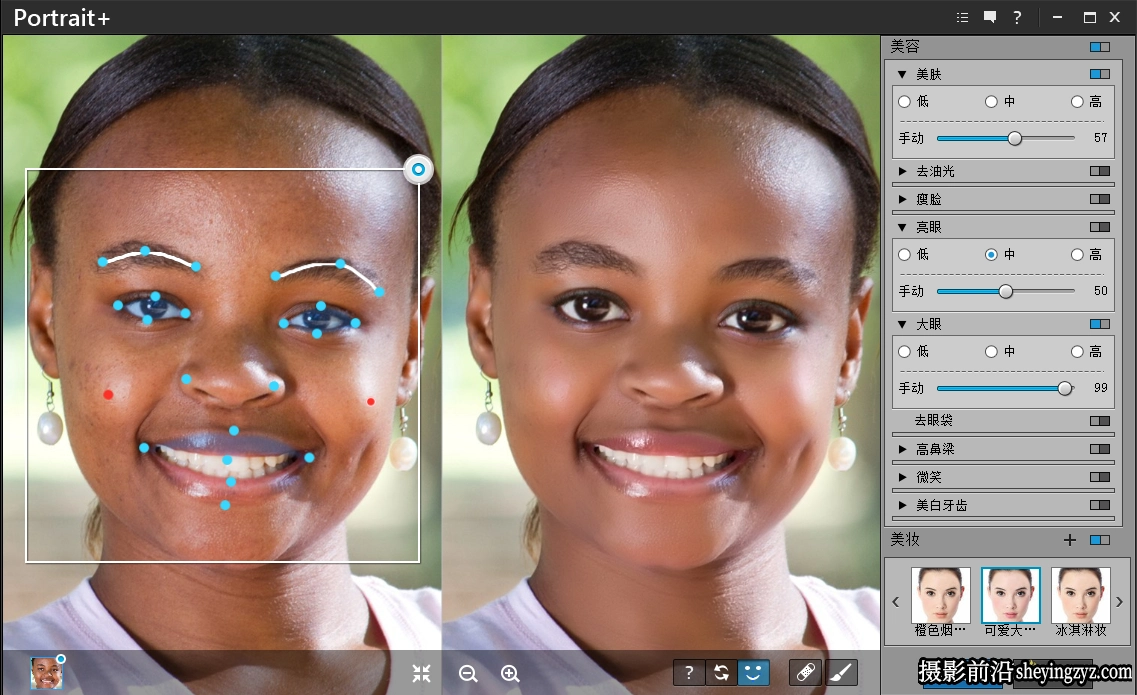
Task: Toggle the 微笑 switch on
Action: coord(1099,477)
